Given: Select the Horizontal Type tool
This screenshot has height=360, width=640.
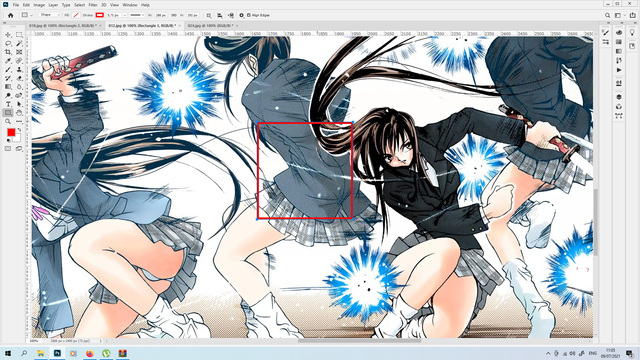Looking at the screenshot, I should [x=8, y=104].
